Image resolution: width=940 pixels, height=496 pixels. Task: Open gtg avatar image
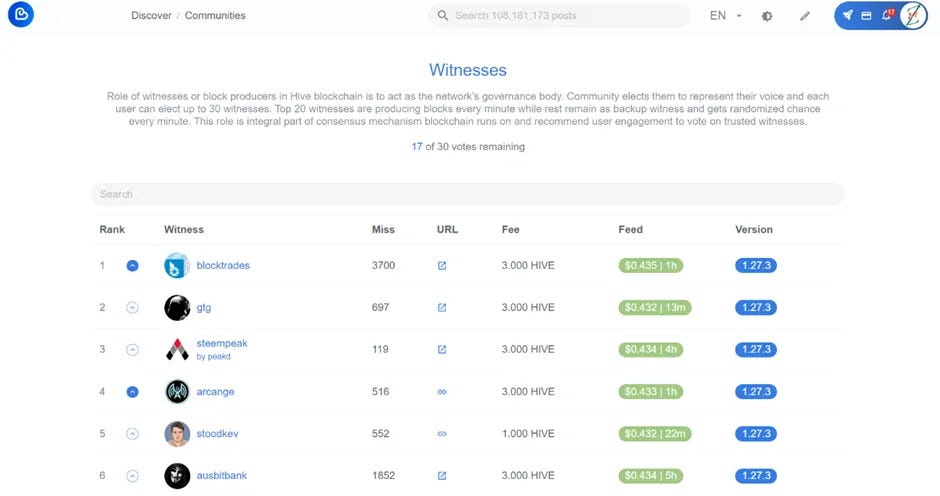pyautogui.click(x=177, y=308)
